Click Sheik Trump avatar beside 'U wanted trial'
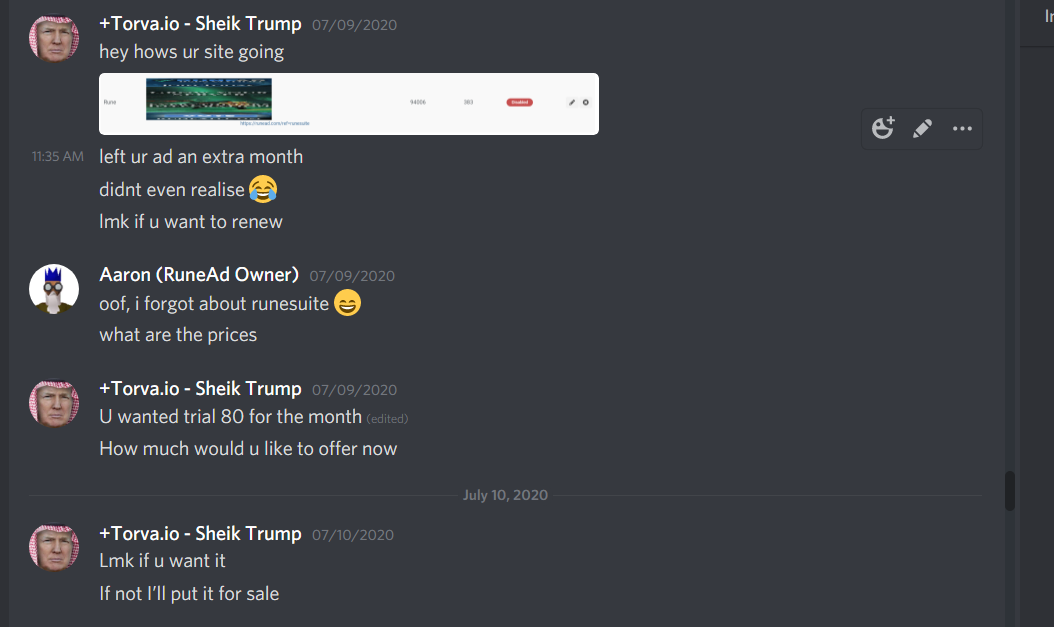 pos(54,403)
